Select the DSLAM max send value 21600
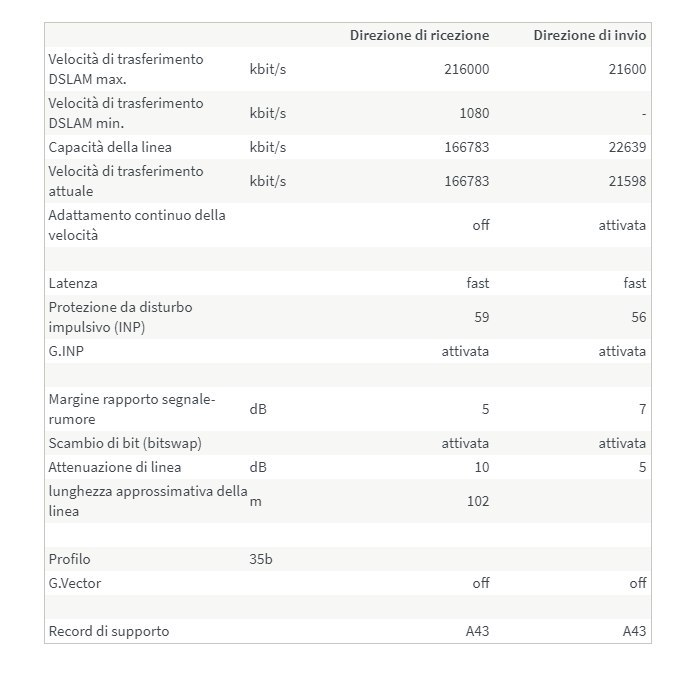 click(x=627, y=69)
